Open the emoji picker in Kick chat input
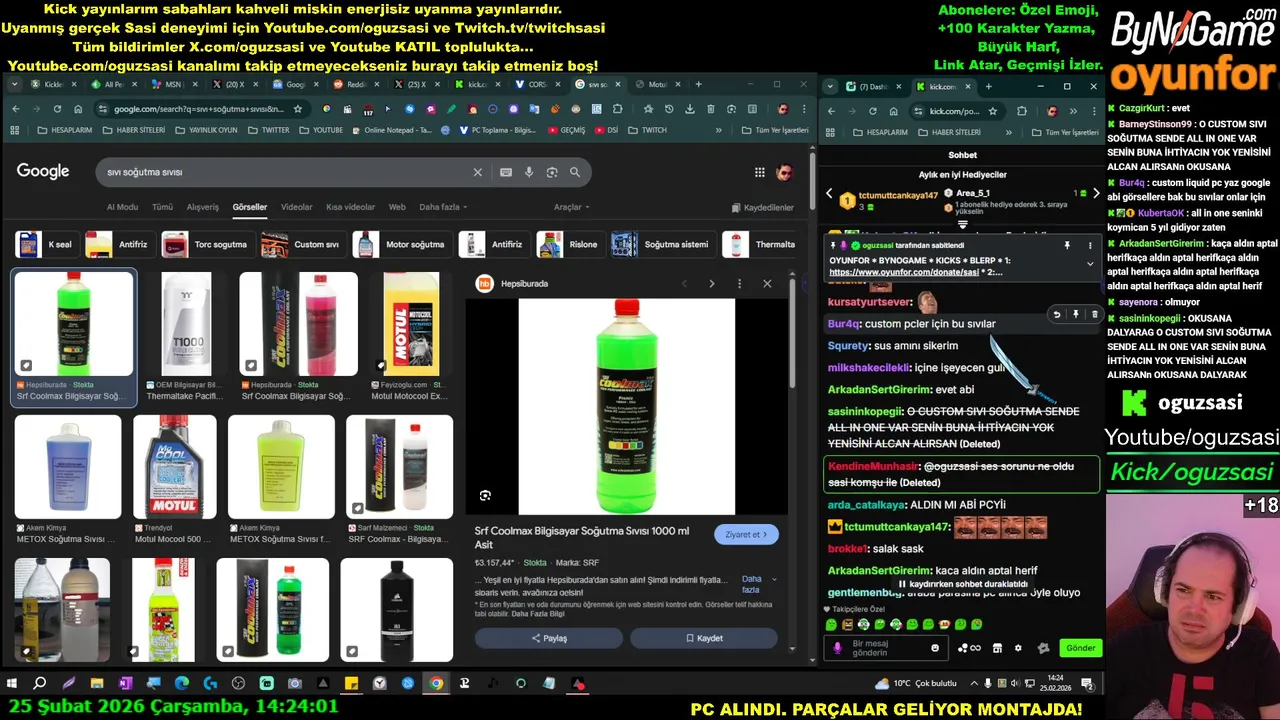Image resolution: width=1280 pixels, height=720 pixels. coord(935,648)
